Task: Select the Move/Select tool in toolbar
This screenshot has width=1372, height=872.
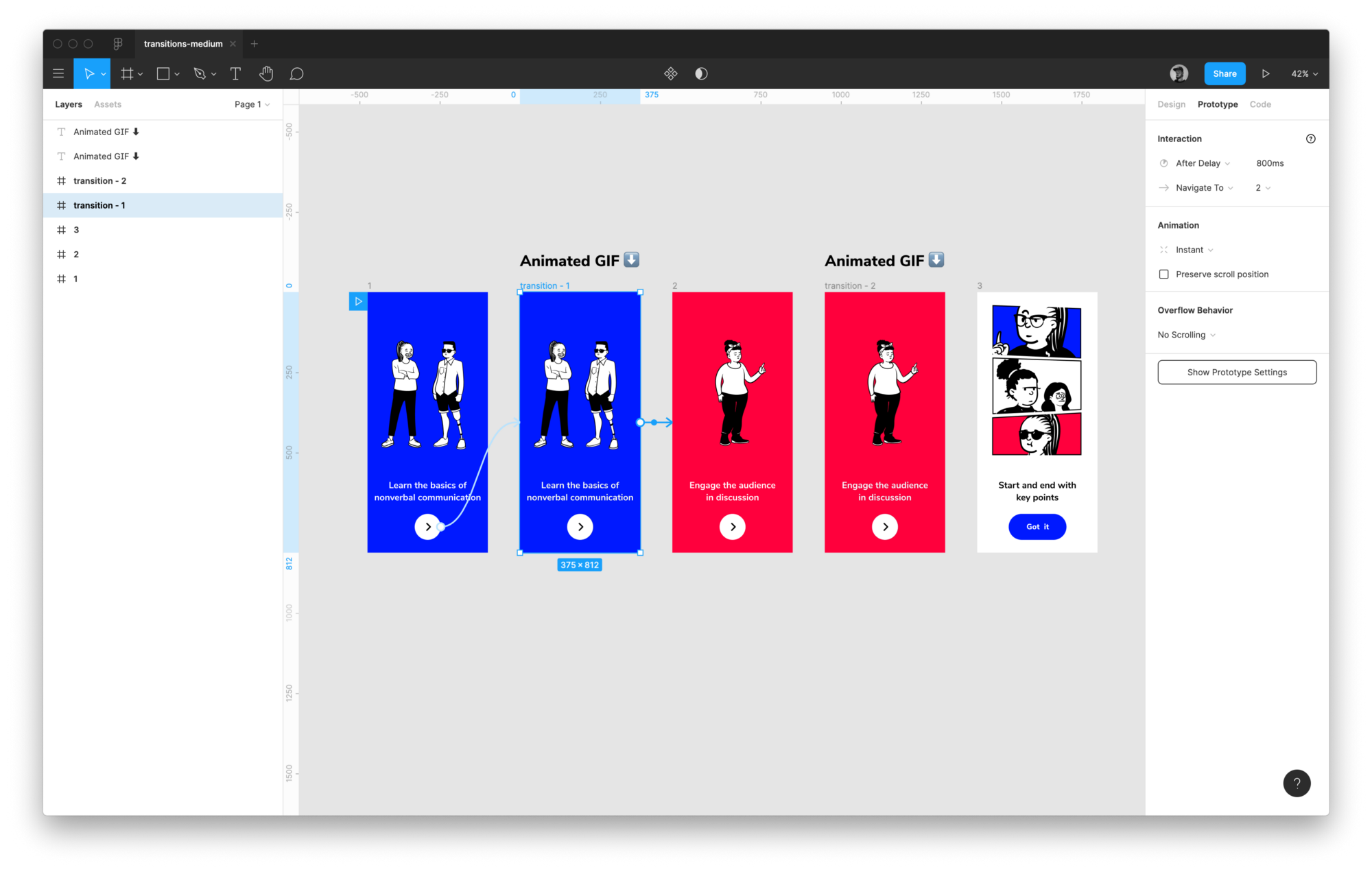Action: [x=91, y=73]
